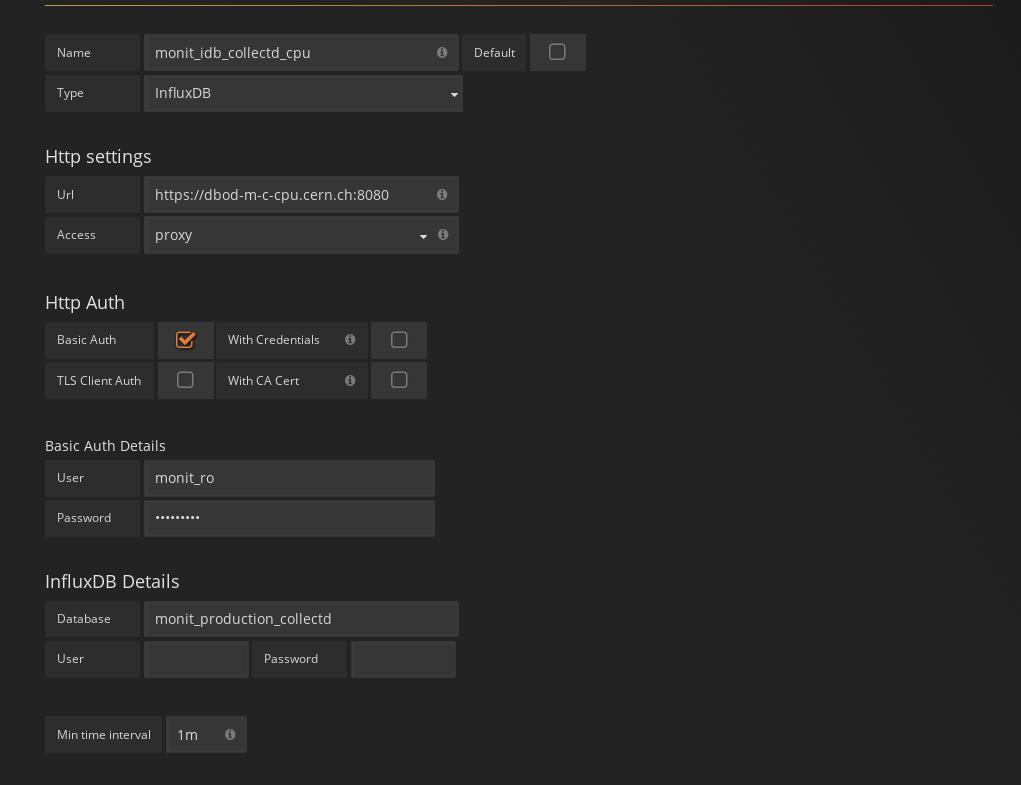Click the Name field with monit_idb_collectd_cpu
The image size is (1021, 785).
click(x=290, y=53)
